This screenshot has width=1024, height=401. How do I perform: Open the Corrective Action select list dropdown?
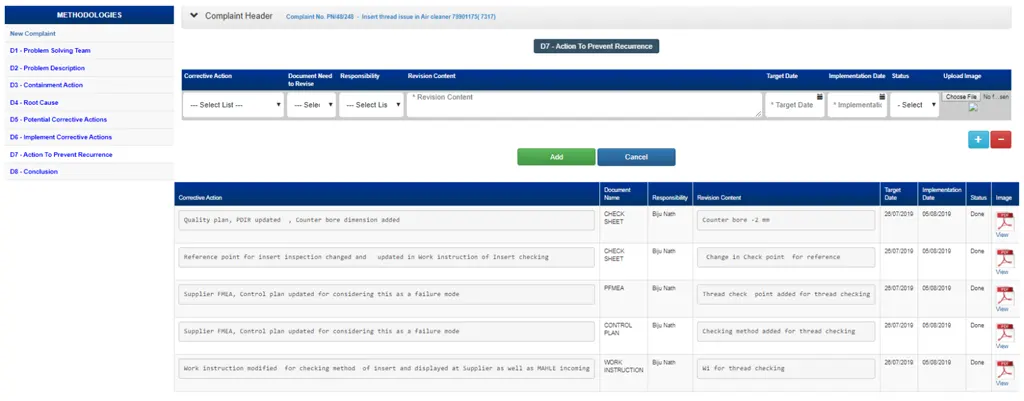point(233,105)
